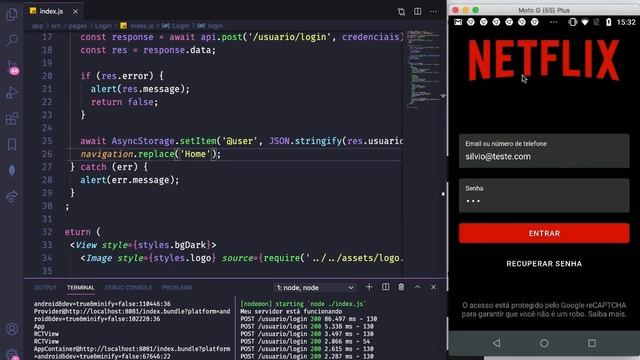Open the terminal selector '1: node, node'
640x360 pixels.
pyautogui.click(x=315, y=288)
